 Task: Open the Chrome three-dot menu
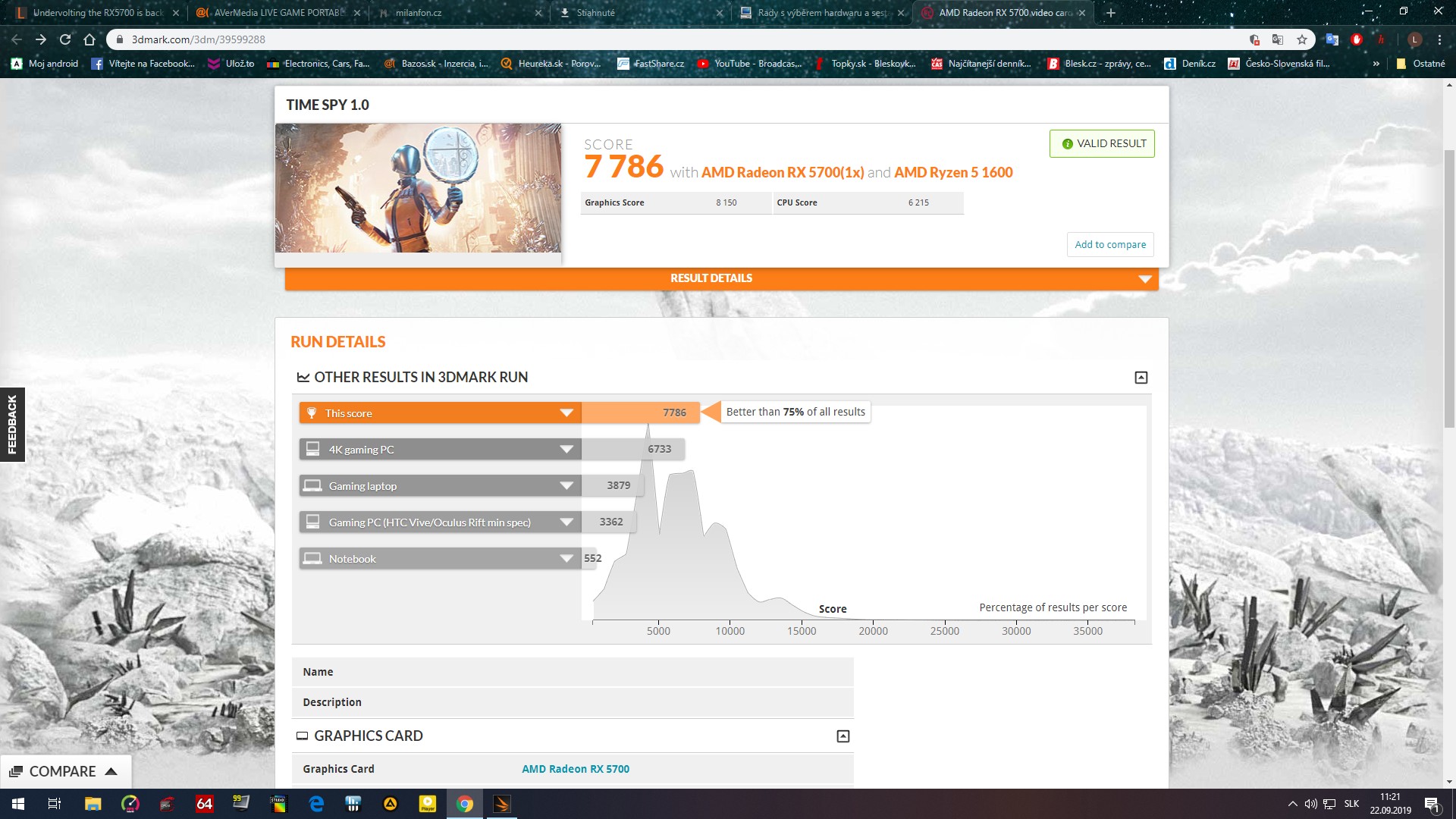pos(1439,39)
